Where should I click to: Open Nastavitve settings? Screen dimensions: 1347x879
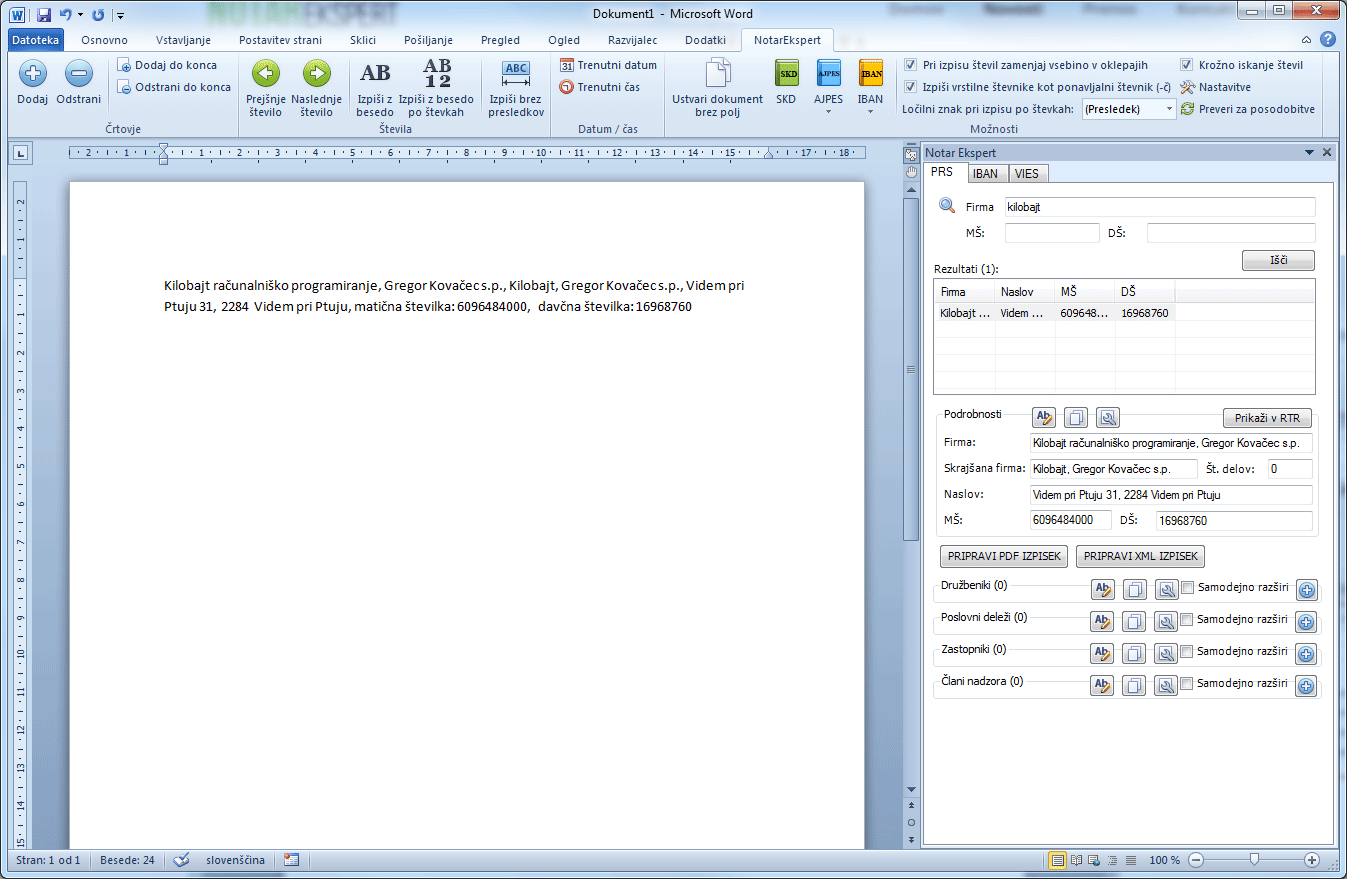[1215, 87]
